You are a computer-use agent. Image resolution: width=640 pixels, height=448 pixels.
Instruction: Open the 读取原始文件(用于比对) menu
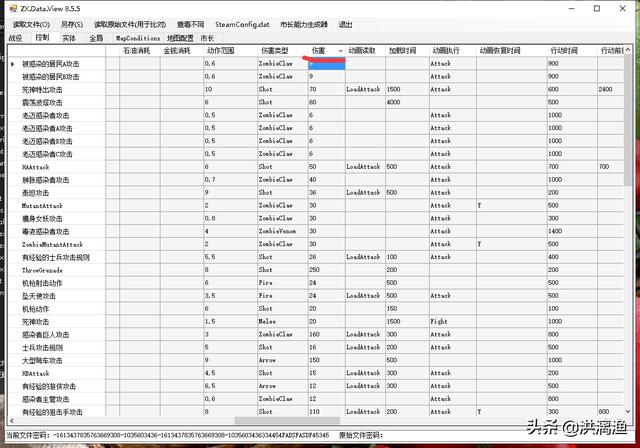coord(144,24)
